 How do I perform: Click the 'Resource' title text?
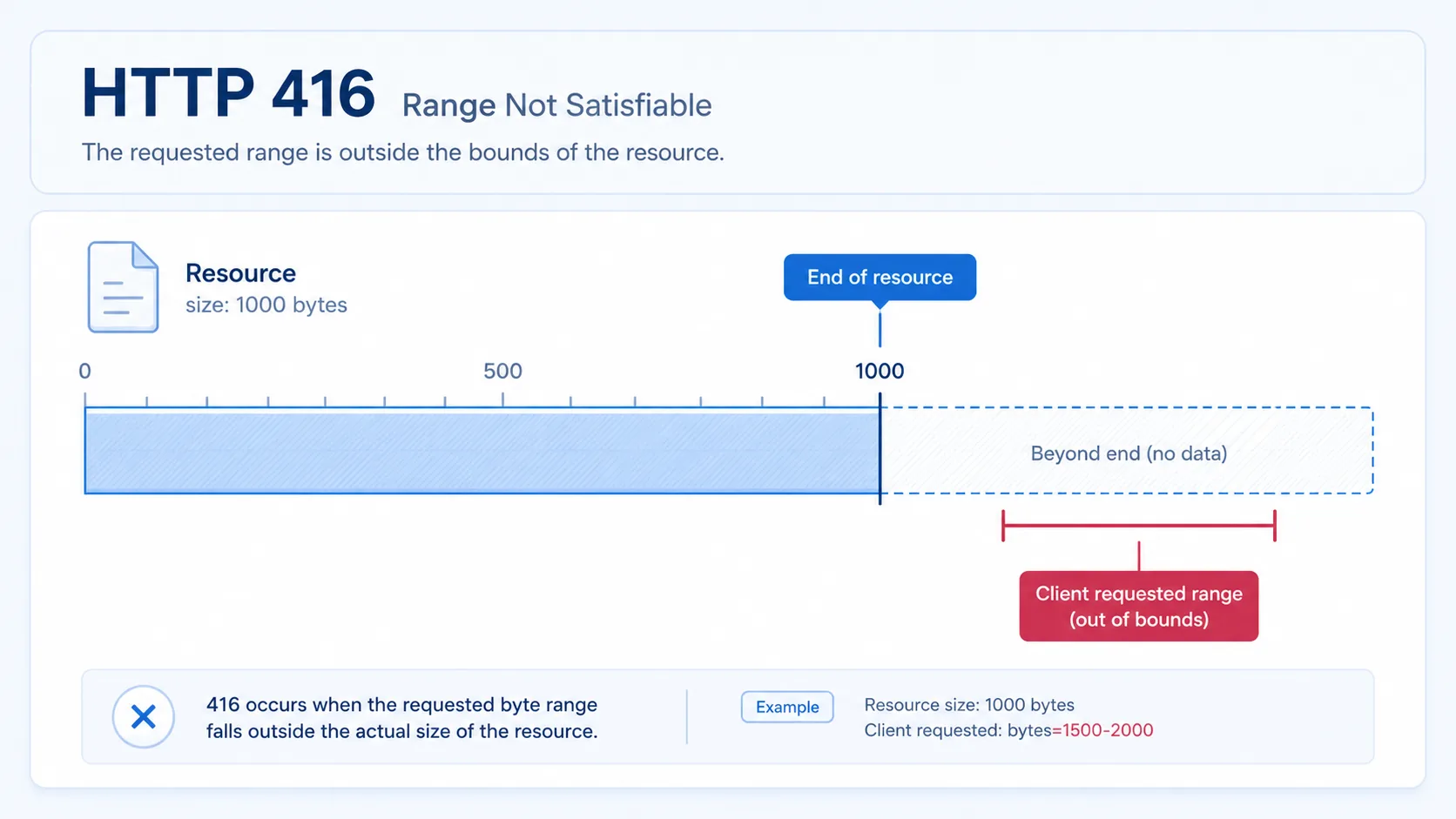[x=240, y=273]
